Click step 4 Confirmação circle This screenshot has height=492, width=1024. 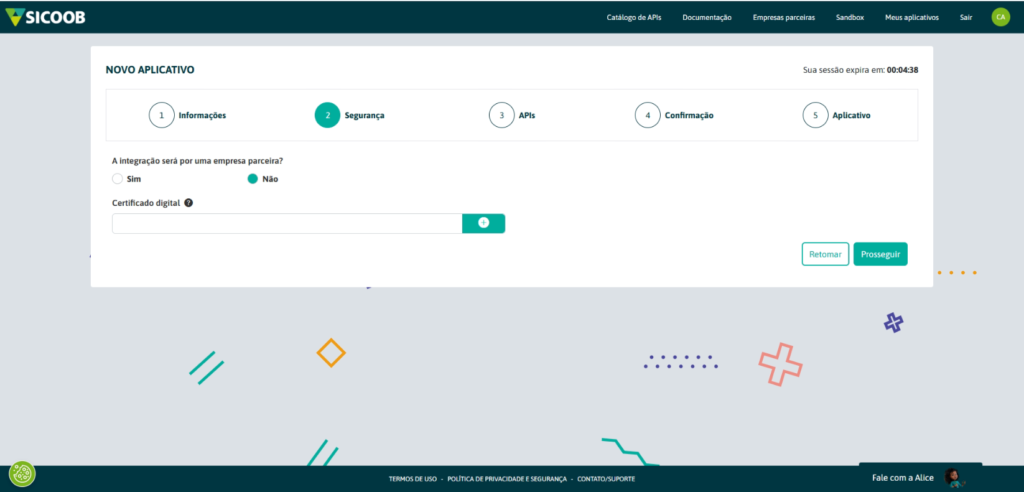coord(647,115)
